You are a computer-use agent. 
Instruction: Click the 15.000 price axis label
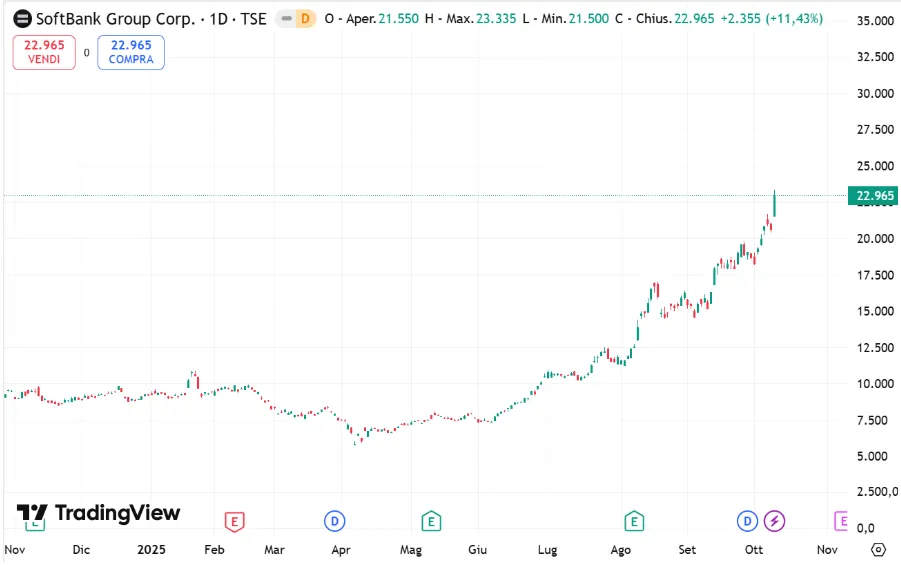coord(875,311)
